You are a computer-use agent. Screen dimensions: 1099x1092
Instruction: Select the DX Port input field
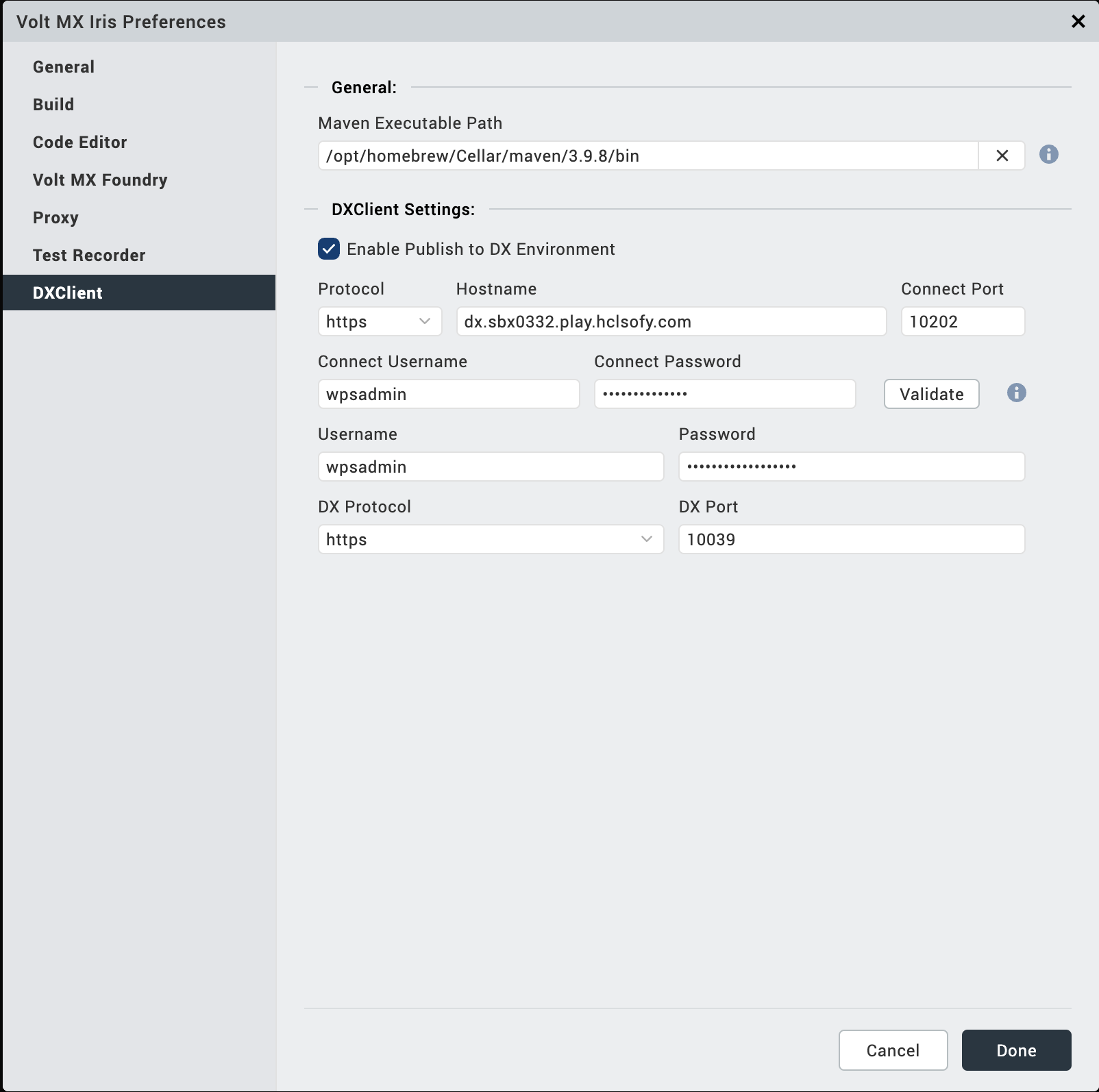[851, 540]
